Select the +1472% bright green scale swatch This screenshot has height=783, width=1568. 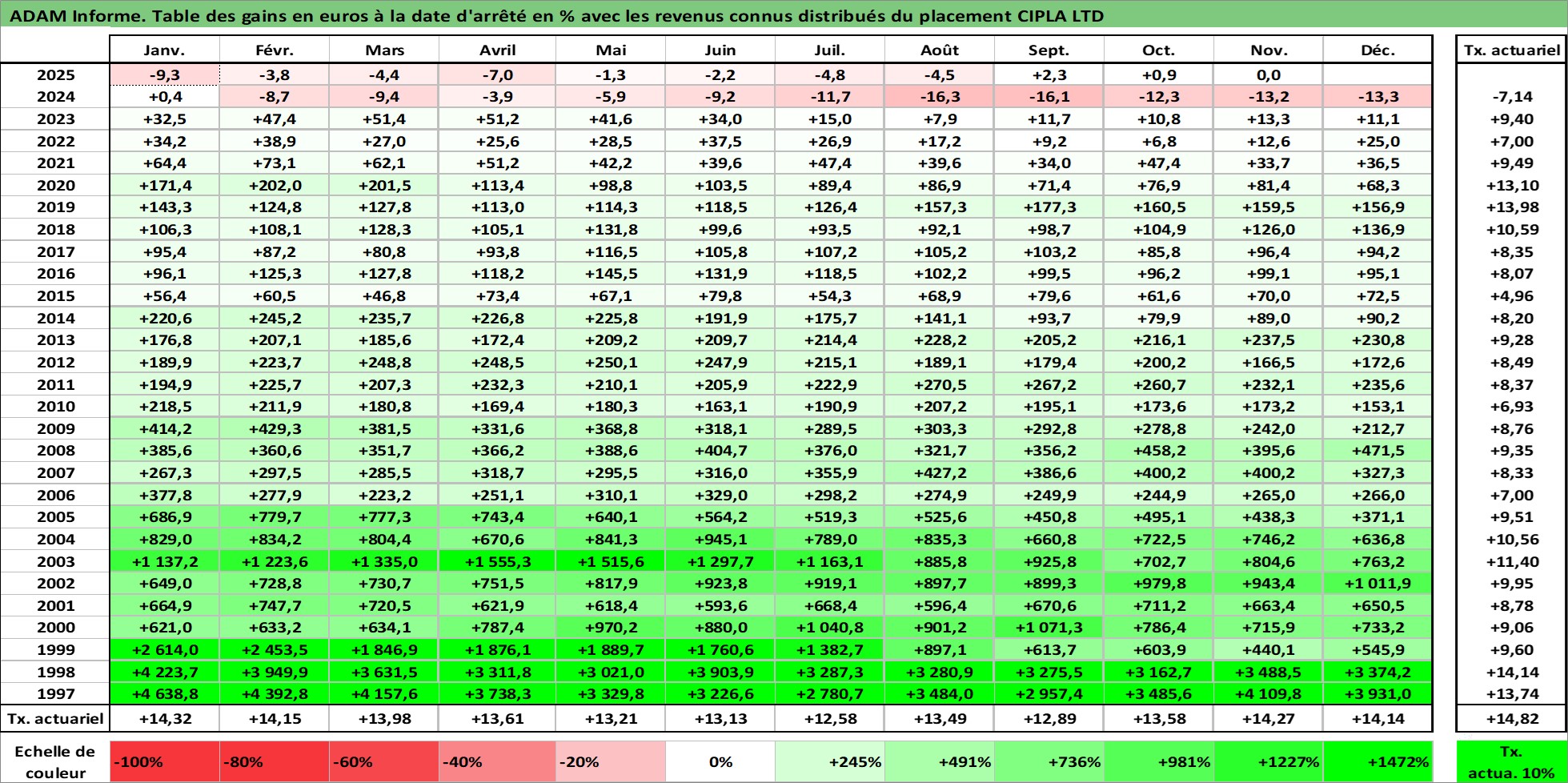tap(1378, 762)
